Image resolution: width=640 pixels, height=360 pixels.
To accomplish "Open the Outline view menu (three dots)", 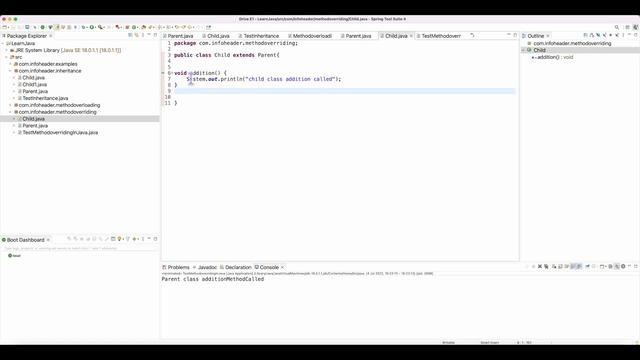I will [623, 35].
